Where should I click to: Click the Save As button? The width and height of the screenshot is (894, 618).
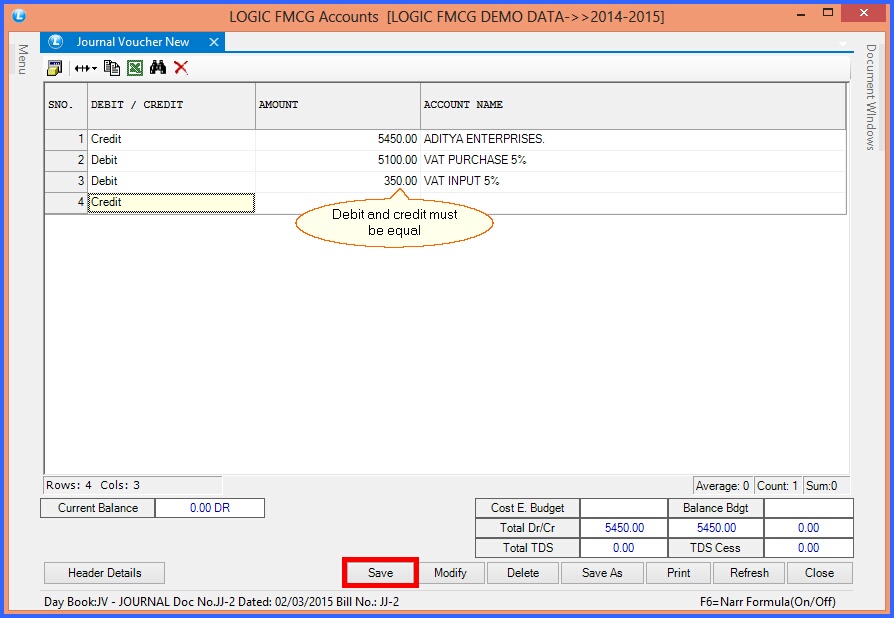tap(602, 573)
